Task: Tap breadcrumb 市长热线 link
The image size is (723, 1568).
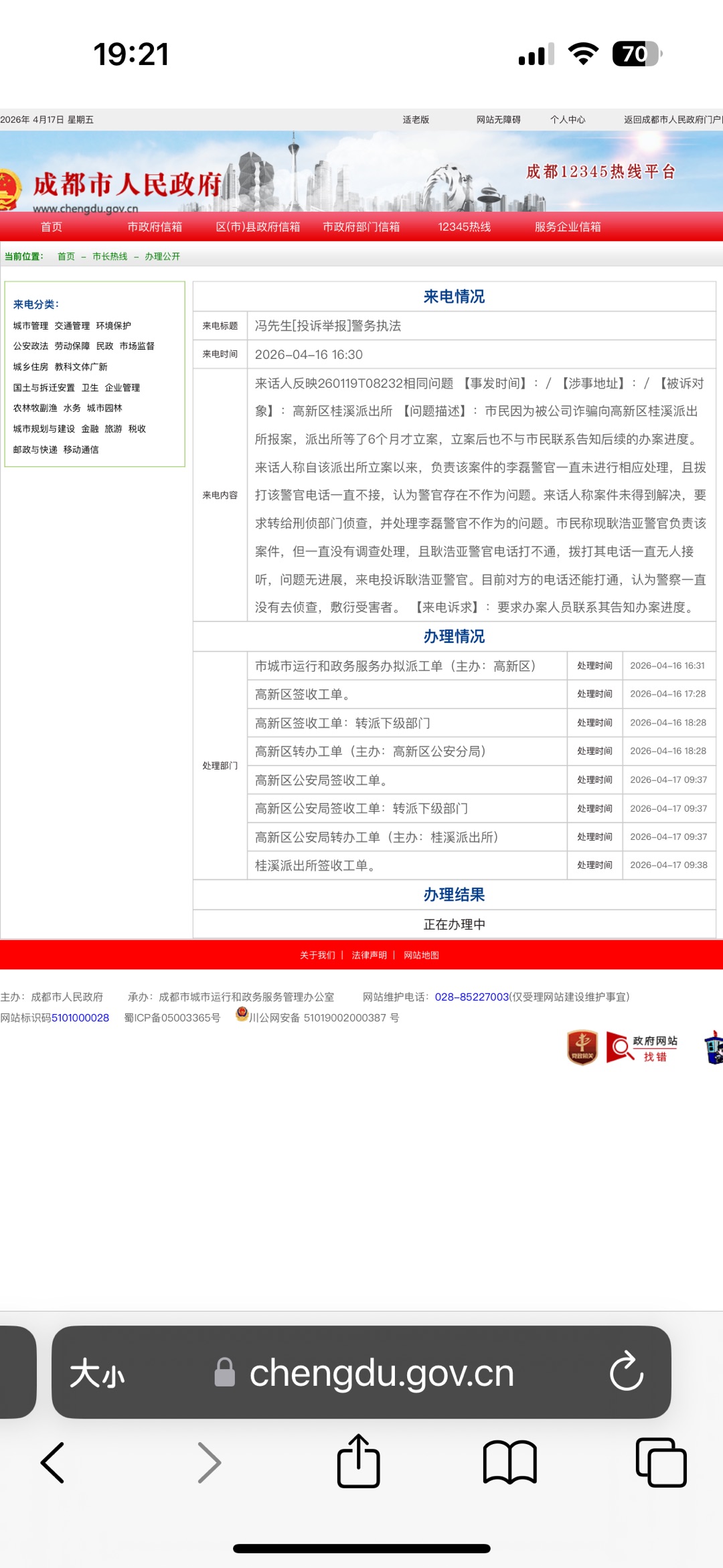Action: 110,257
